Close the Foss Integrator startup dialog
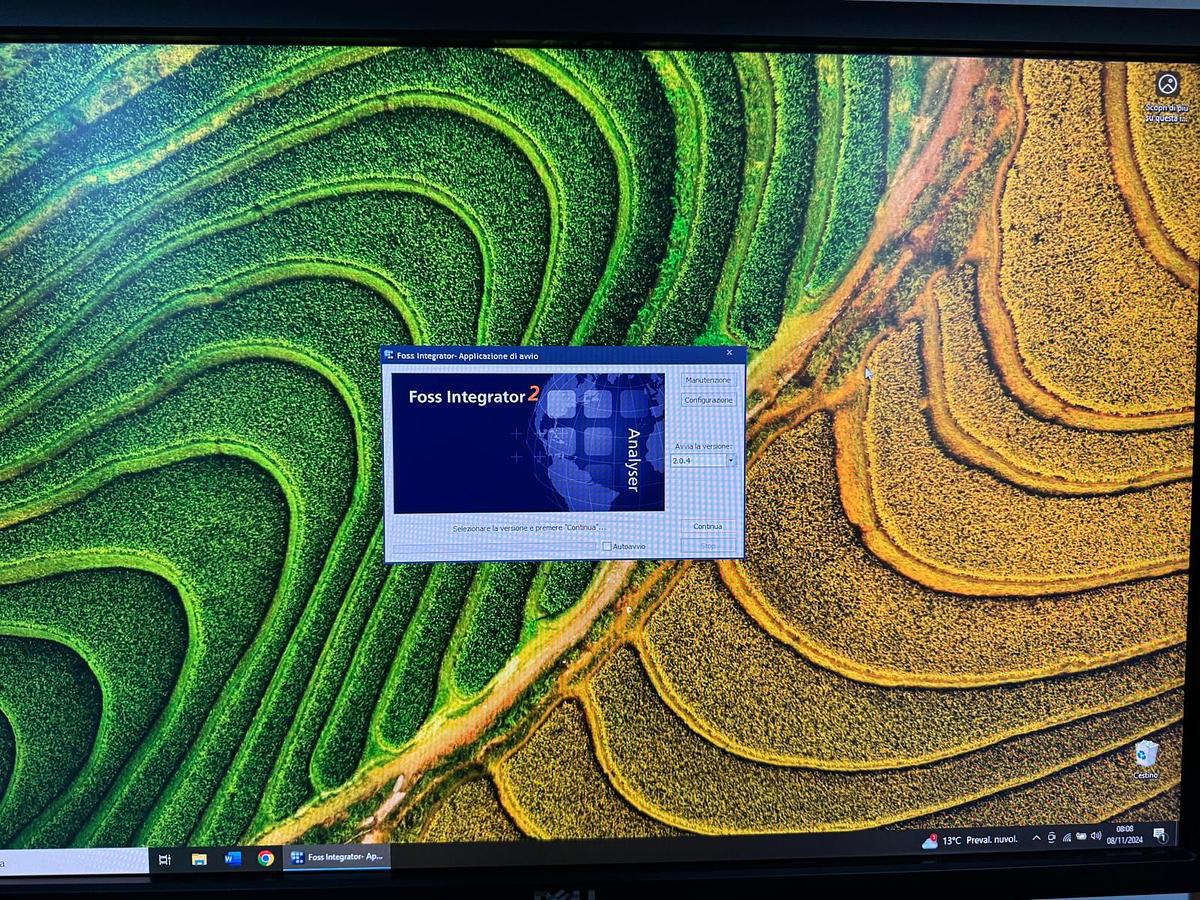The width and height of the screenshot is (1200, 900). click(x=729, y=353)
